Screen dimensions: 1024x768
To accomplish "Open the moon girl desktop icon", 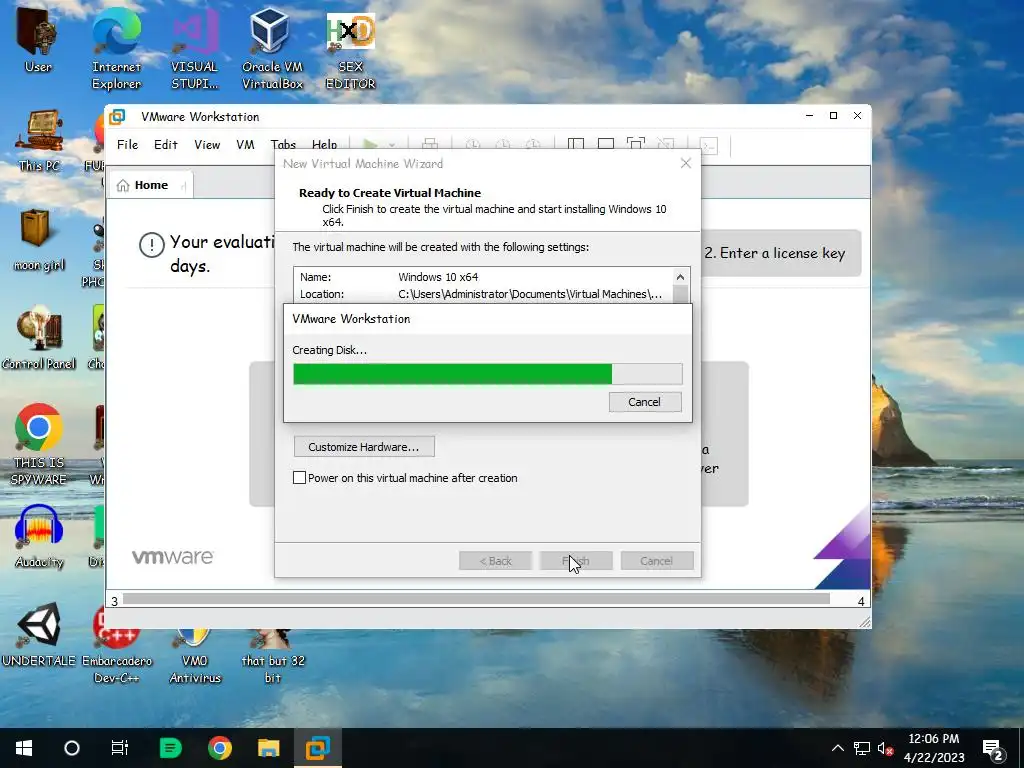I will pyautogui.click(x=39, y=241).
